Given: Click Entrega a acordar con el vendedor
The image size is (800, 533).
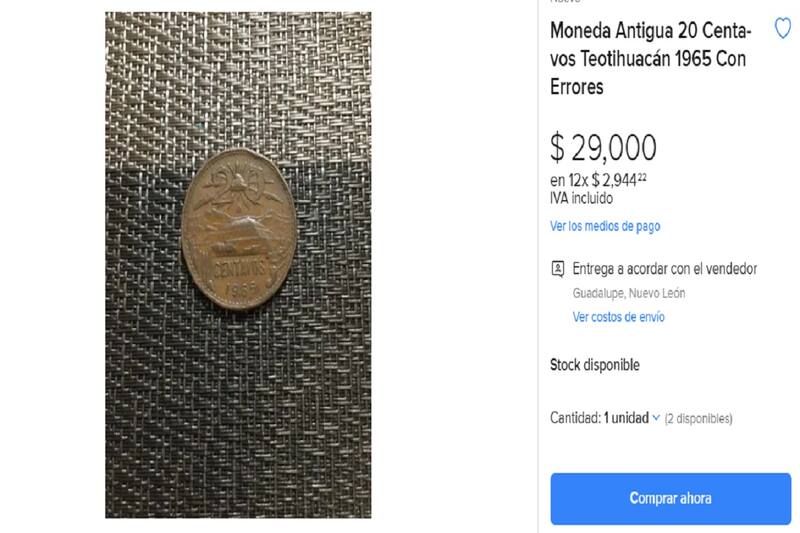Looking at the screenshot, I should point(664,269).
